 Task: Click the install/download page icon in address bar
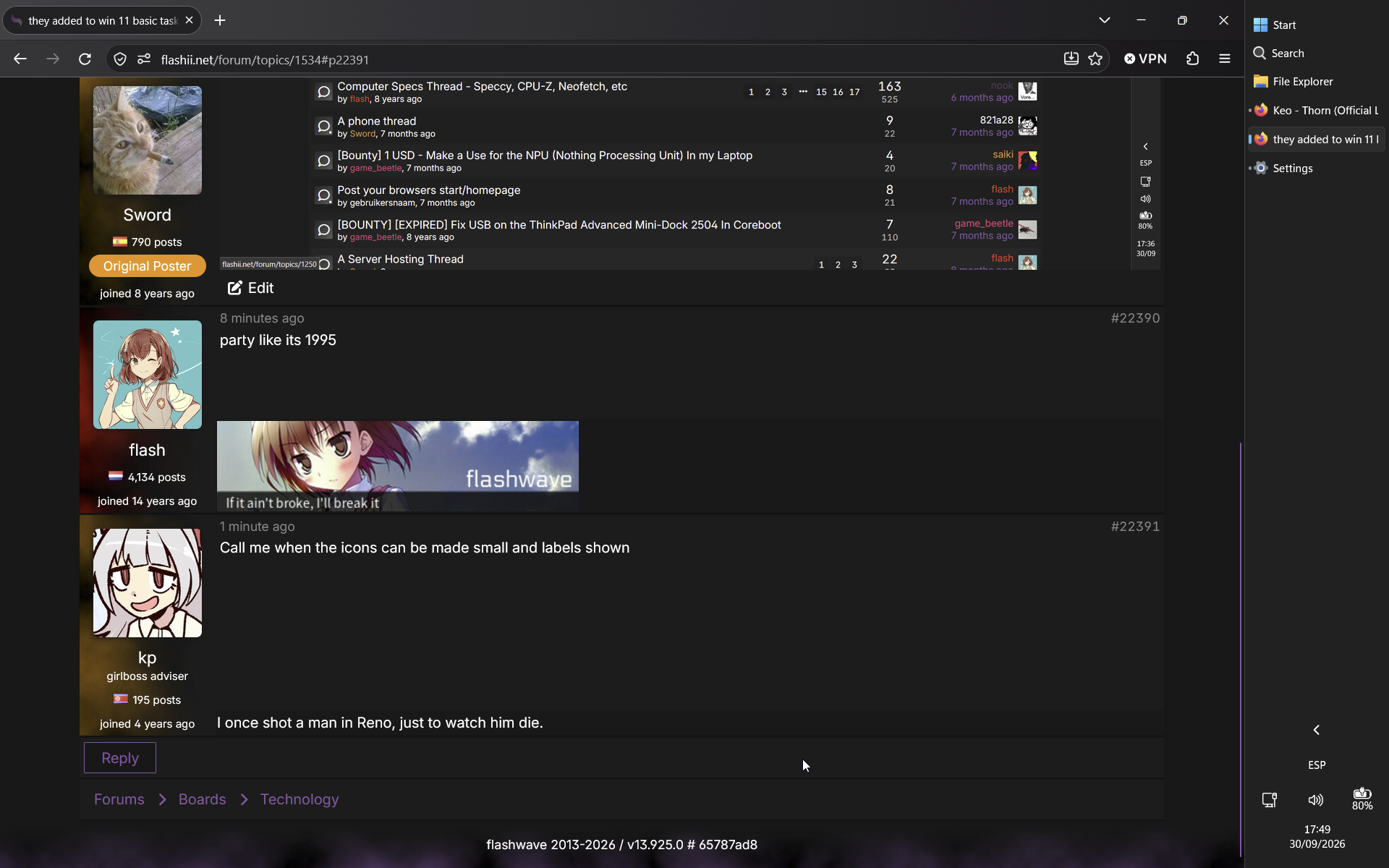1071,59
